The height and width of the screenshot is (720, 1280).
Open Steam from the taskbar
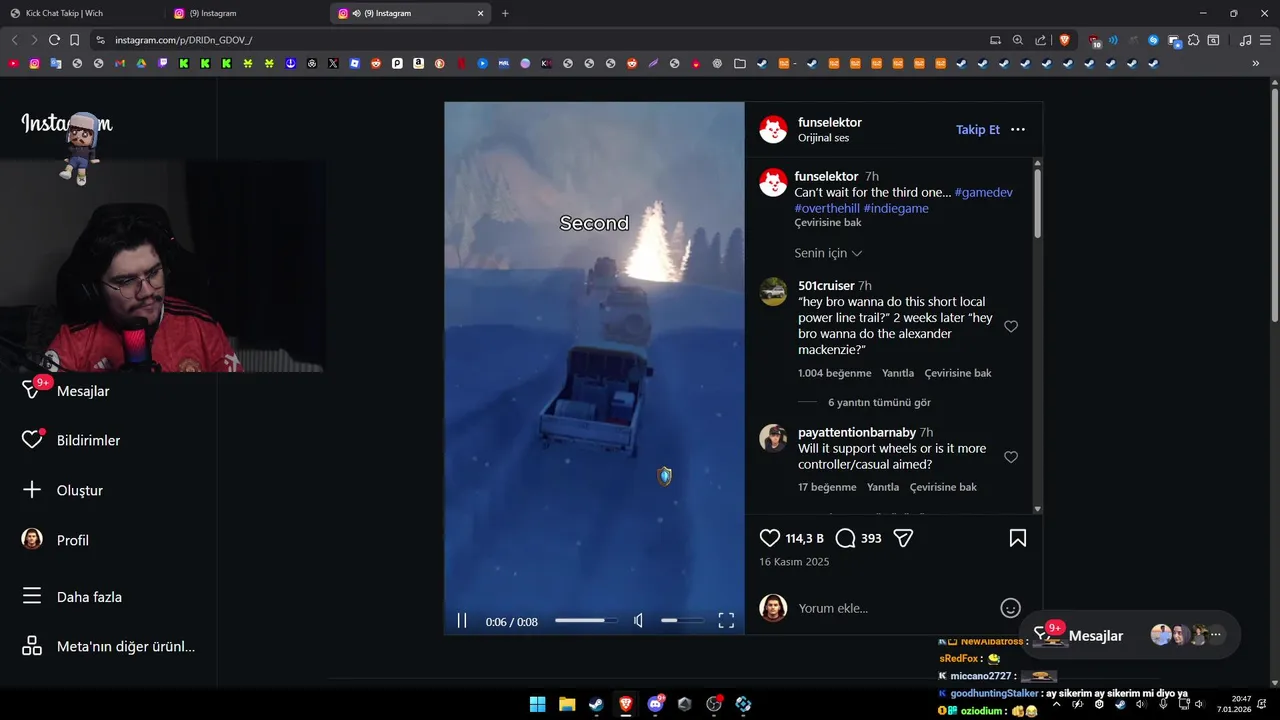click(x=596, y=704)
